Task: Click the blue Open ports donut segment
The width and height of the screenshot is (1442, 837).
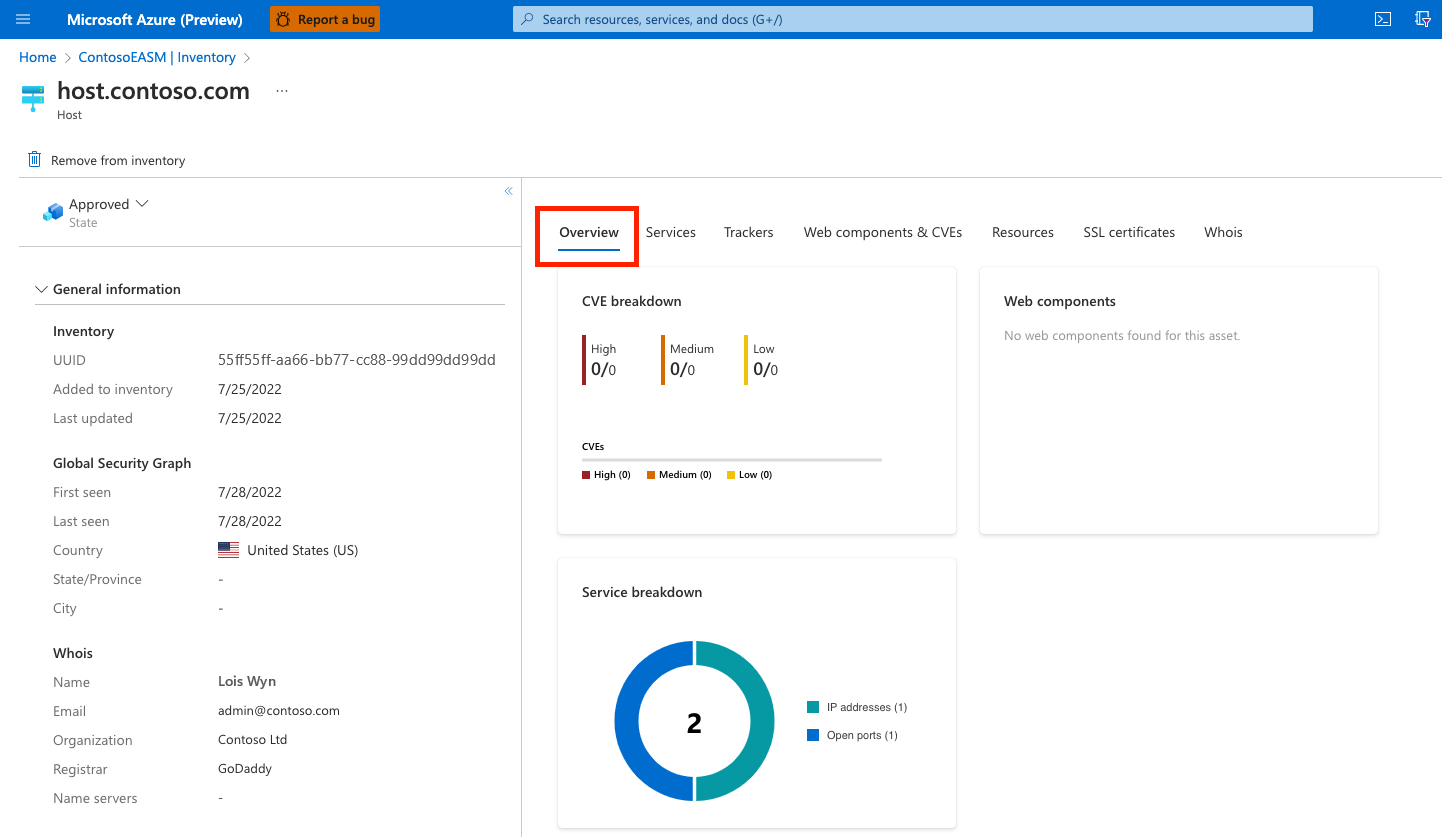Action: coord(627,721)
